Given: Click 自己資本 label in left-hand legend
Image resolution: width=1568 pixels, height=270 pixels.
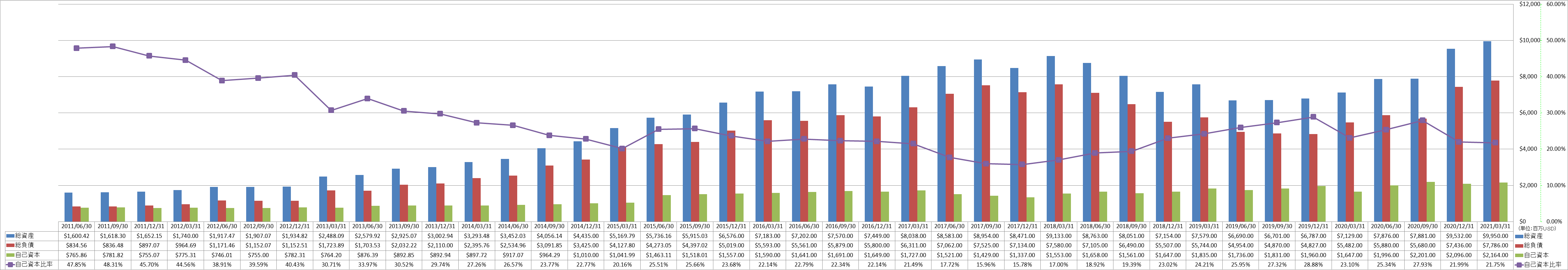Looking at the screenshot, I should (x=27, y=255).
